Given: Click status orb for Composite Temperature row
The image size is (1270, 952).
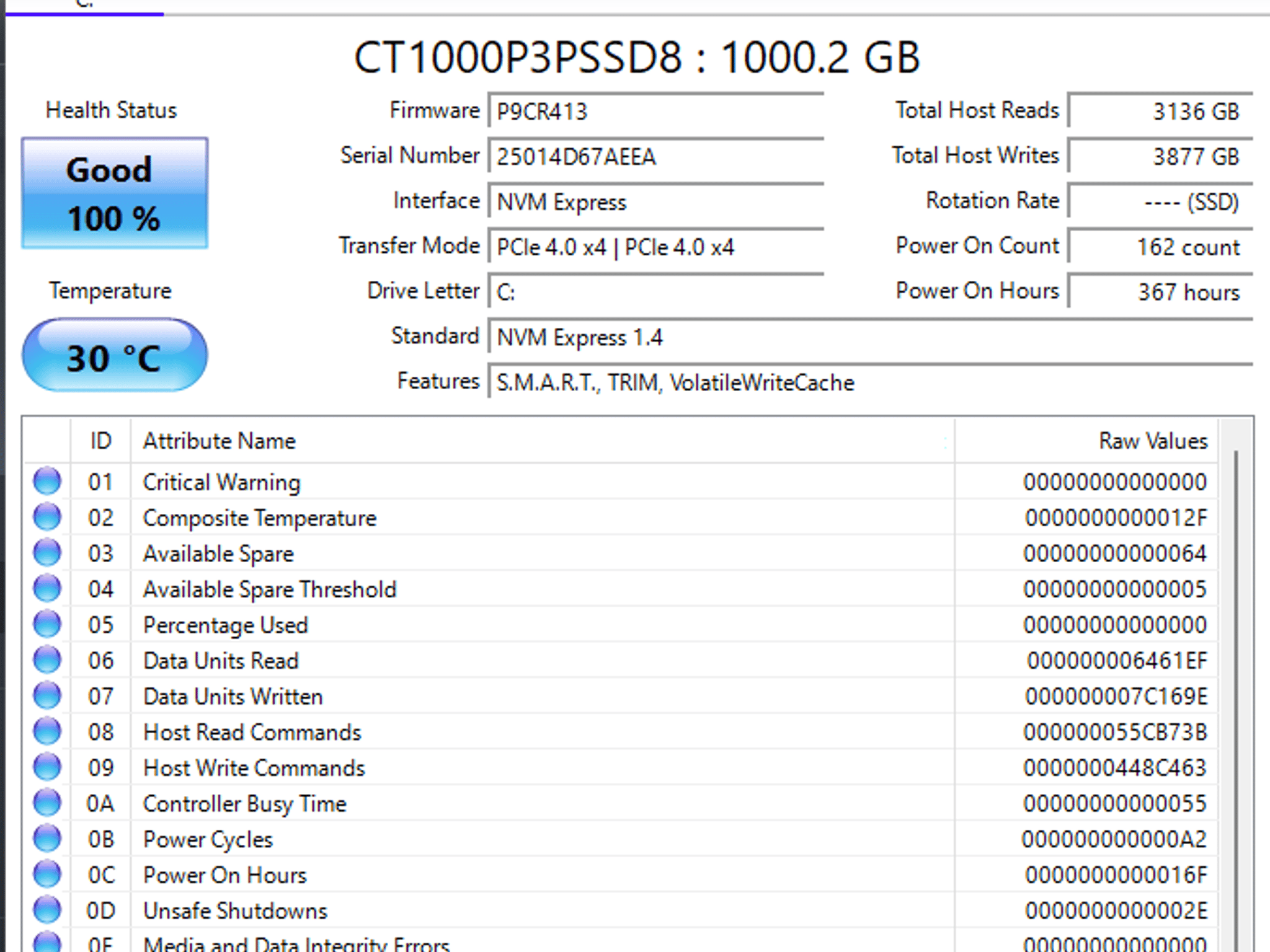Looking at the screenshot, I should pyautogui.click(x=47, y=517).
